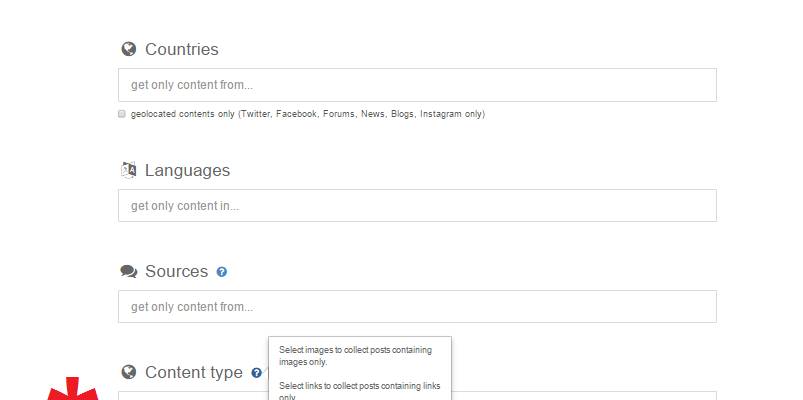Click the speech bubbles icon beside Sources
803x400 pixels.
point(128,271)
